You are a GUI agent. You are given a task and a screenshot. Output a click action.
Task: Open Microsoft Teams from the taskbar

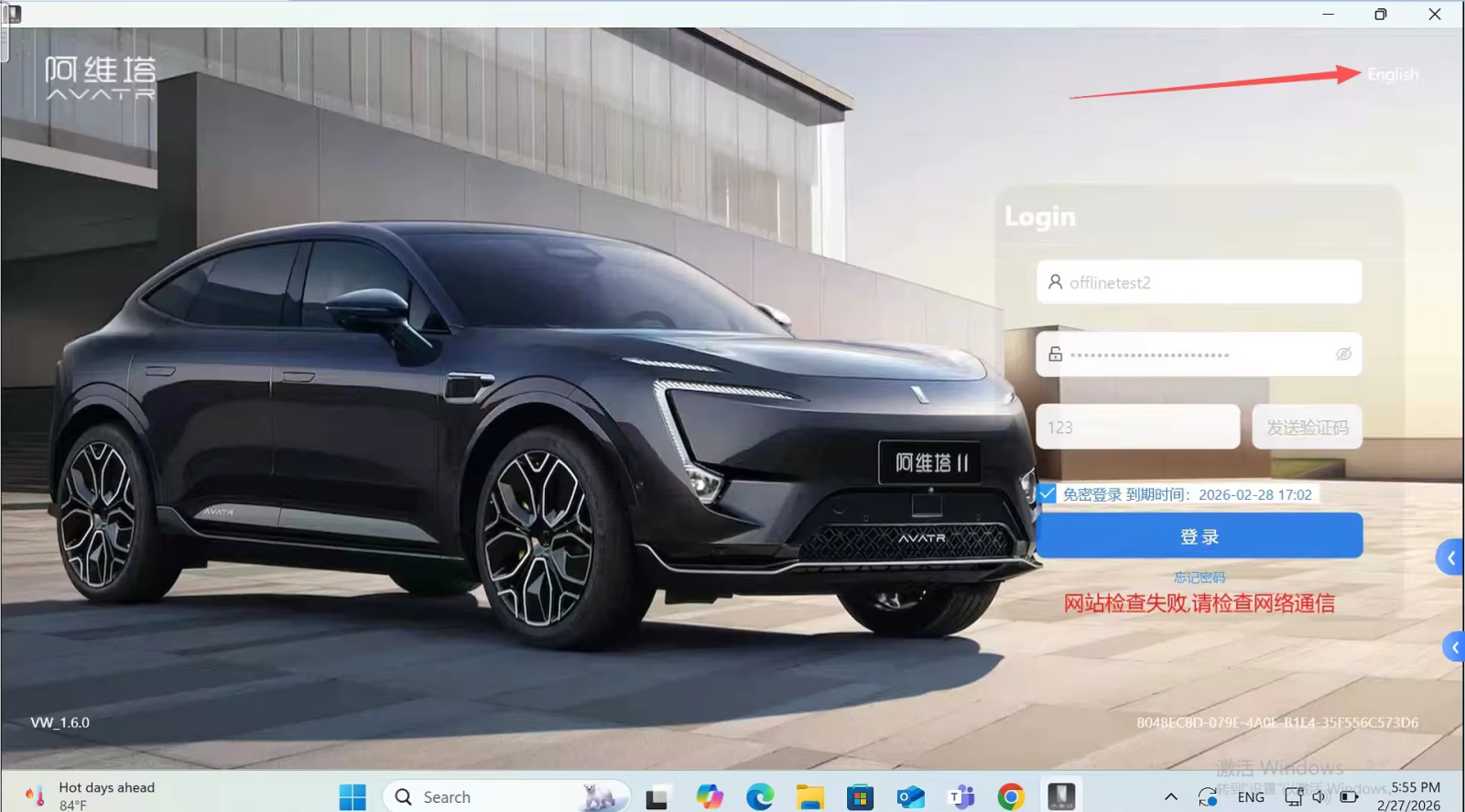point(960,797)
